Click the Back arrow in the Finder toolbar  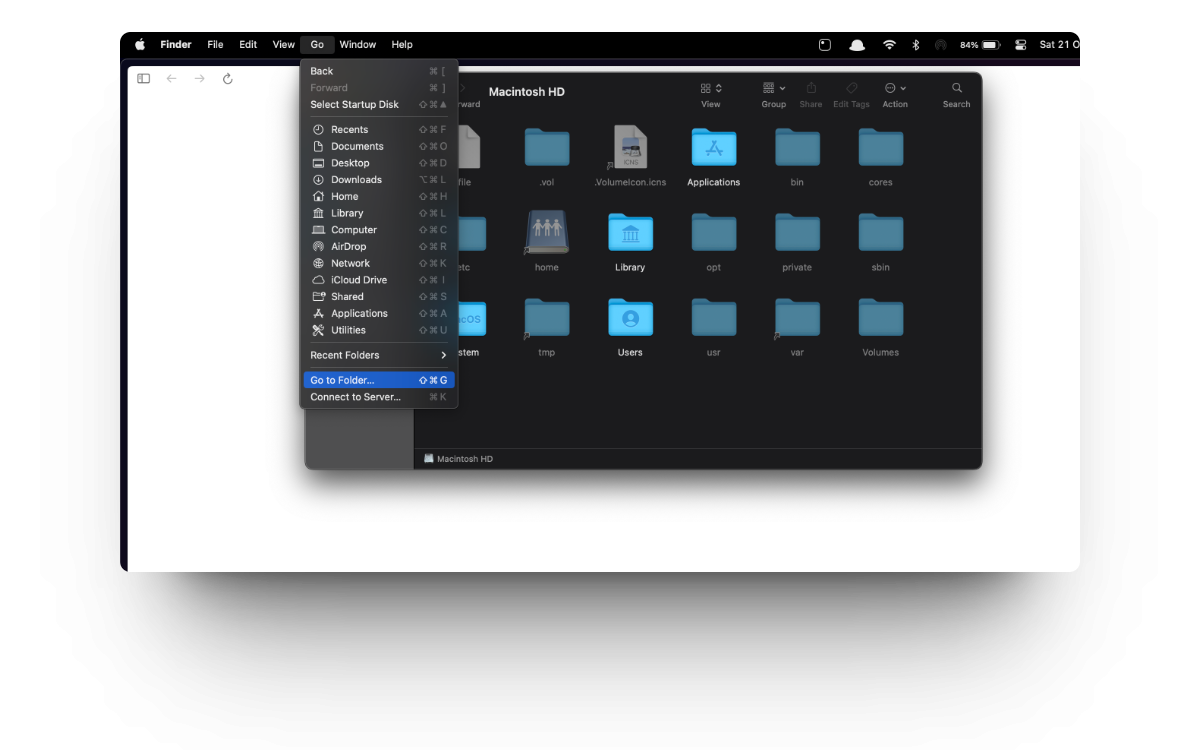171,78
